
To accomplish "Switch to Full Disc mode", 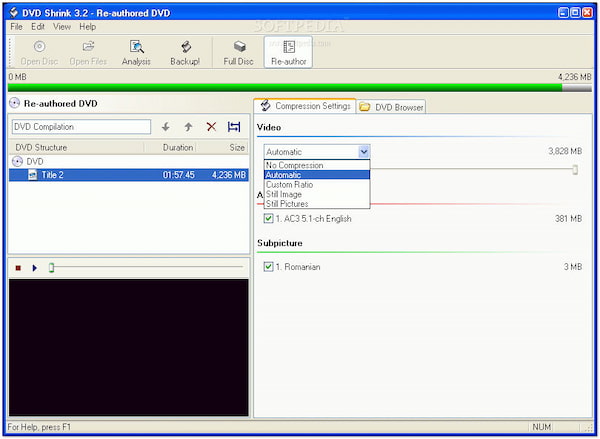I will coord(238,52).
